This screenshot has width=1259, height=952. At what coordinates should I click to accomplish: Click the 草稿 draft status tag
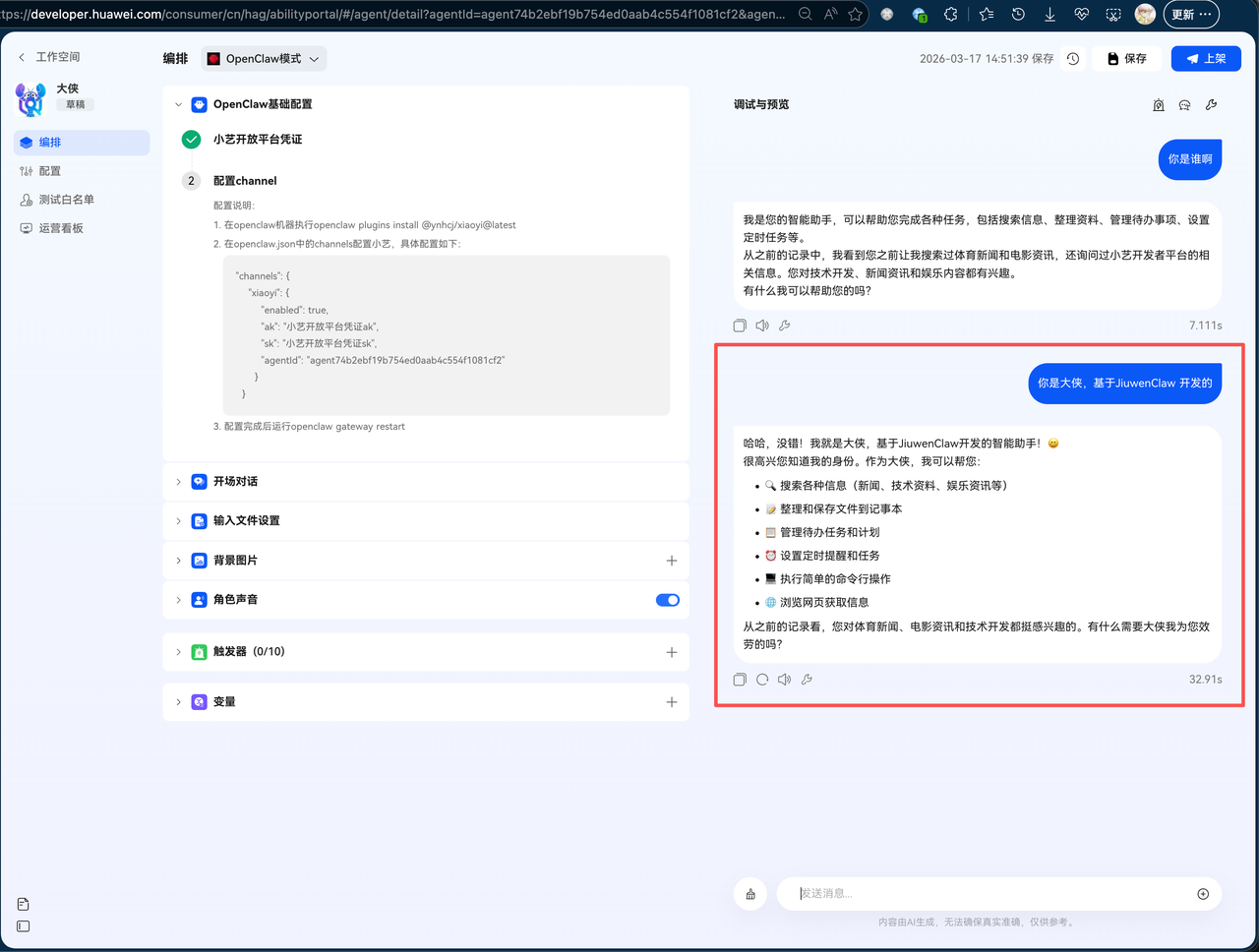[x=76, y=104]
